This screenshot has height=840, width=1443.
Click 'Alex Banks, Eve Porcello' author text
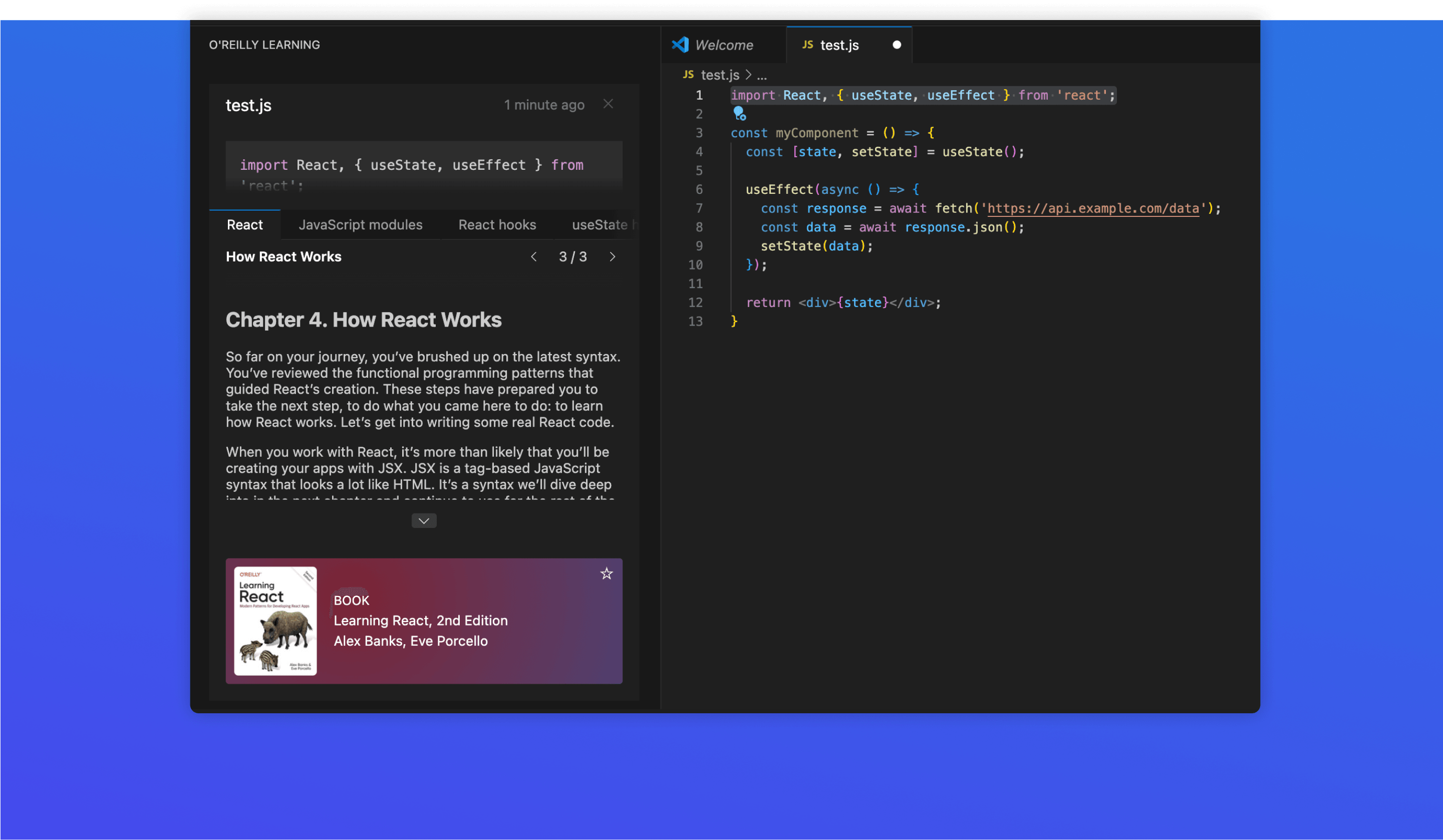(411, 641)
